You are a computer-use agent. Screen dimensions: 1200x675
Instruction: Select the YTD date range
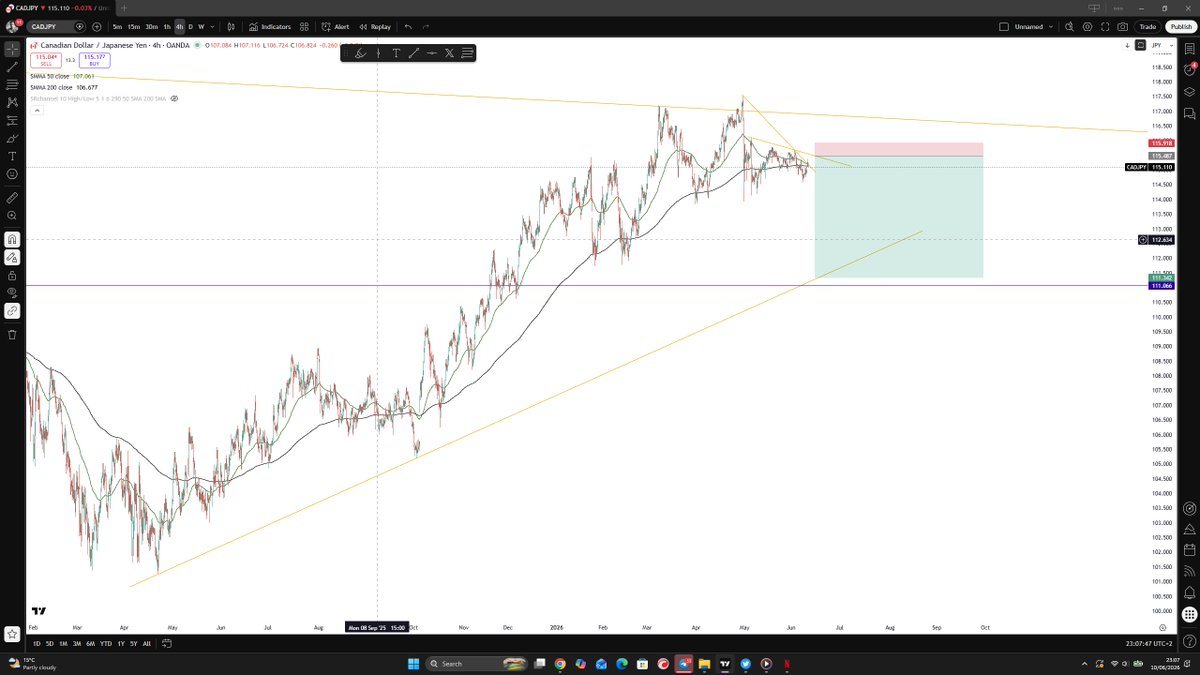(x=105, y=644)
